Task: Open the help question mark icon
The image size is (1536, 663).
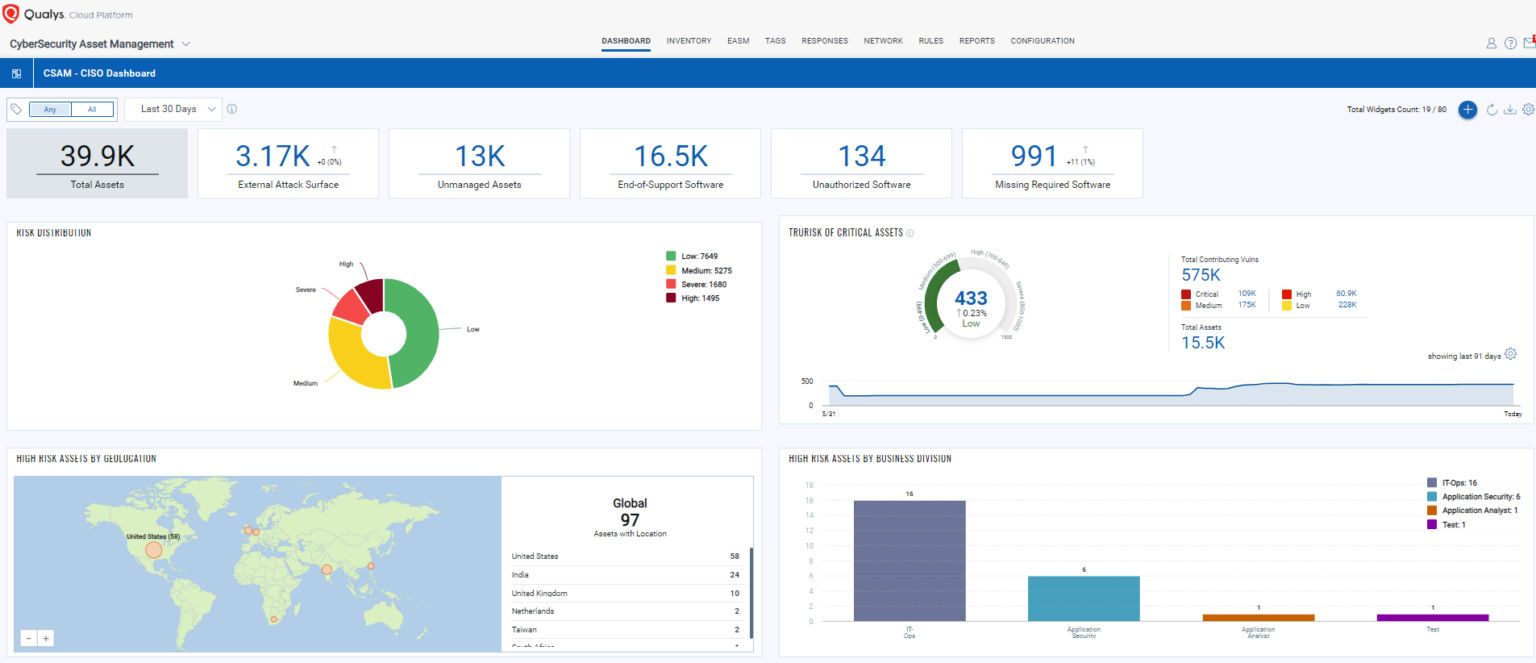Action: 1509,43
